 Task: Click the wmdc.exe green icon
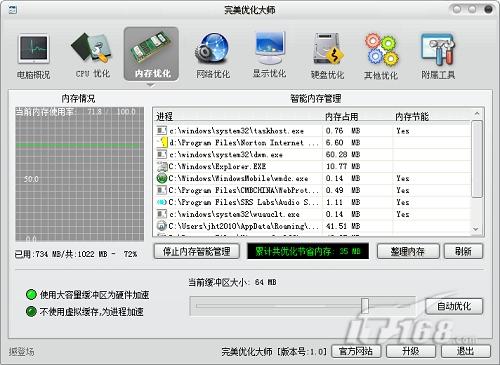click(x=162, y=178)
